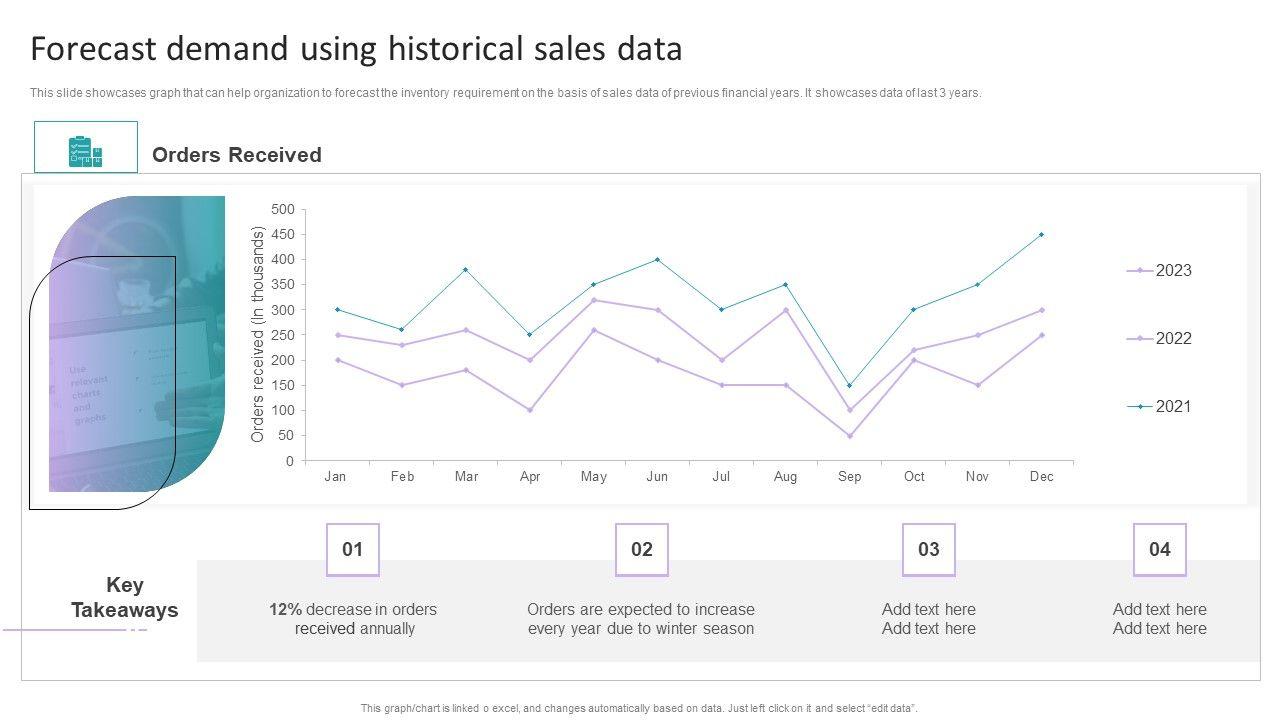This screenshot has height=720, width=1280.
Task: Click the Key Takeaways label
Action: pyautogui.click(x=124, y=598)
